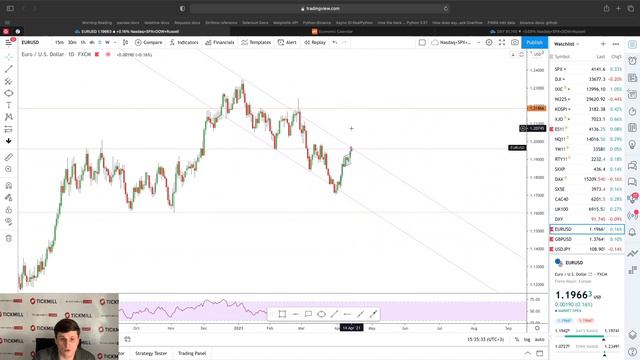This screenshot has width=640, height=360.
Task: Click the go-to-date icon below the chart
Action: pos(127,339)
